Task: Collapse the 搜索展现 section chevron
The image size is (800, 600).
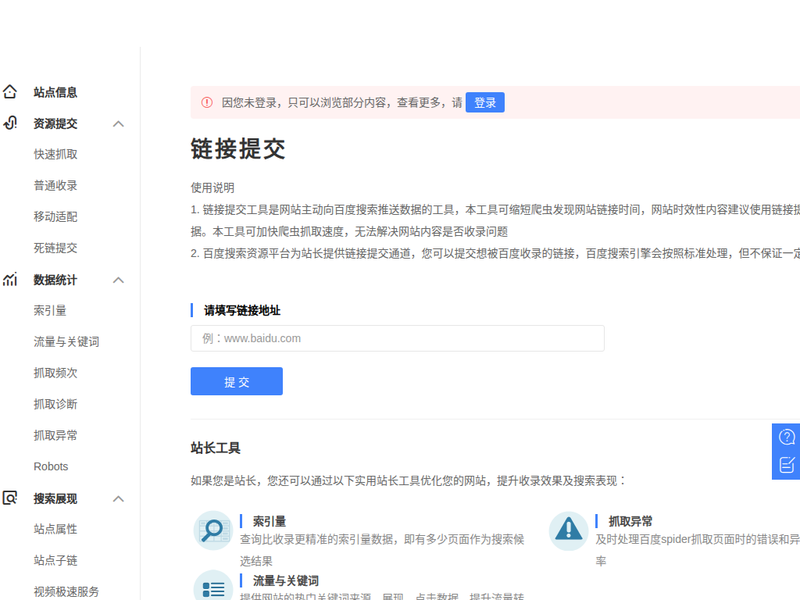Action: coord(118,498)
